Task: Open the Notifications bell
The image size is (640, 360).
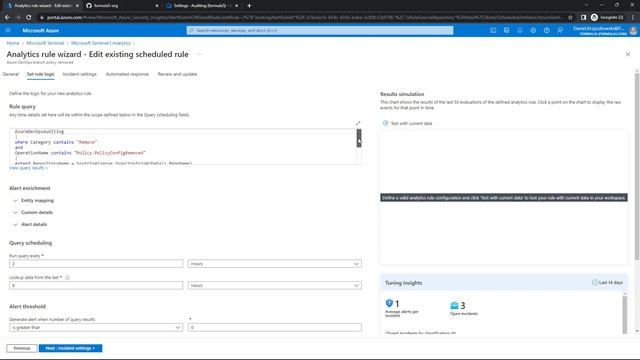Action: tap(520, 30)
